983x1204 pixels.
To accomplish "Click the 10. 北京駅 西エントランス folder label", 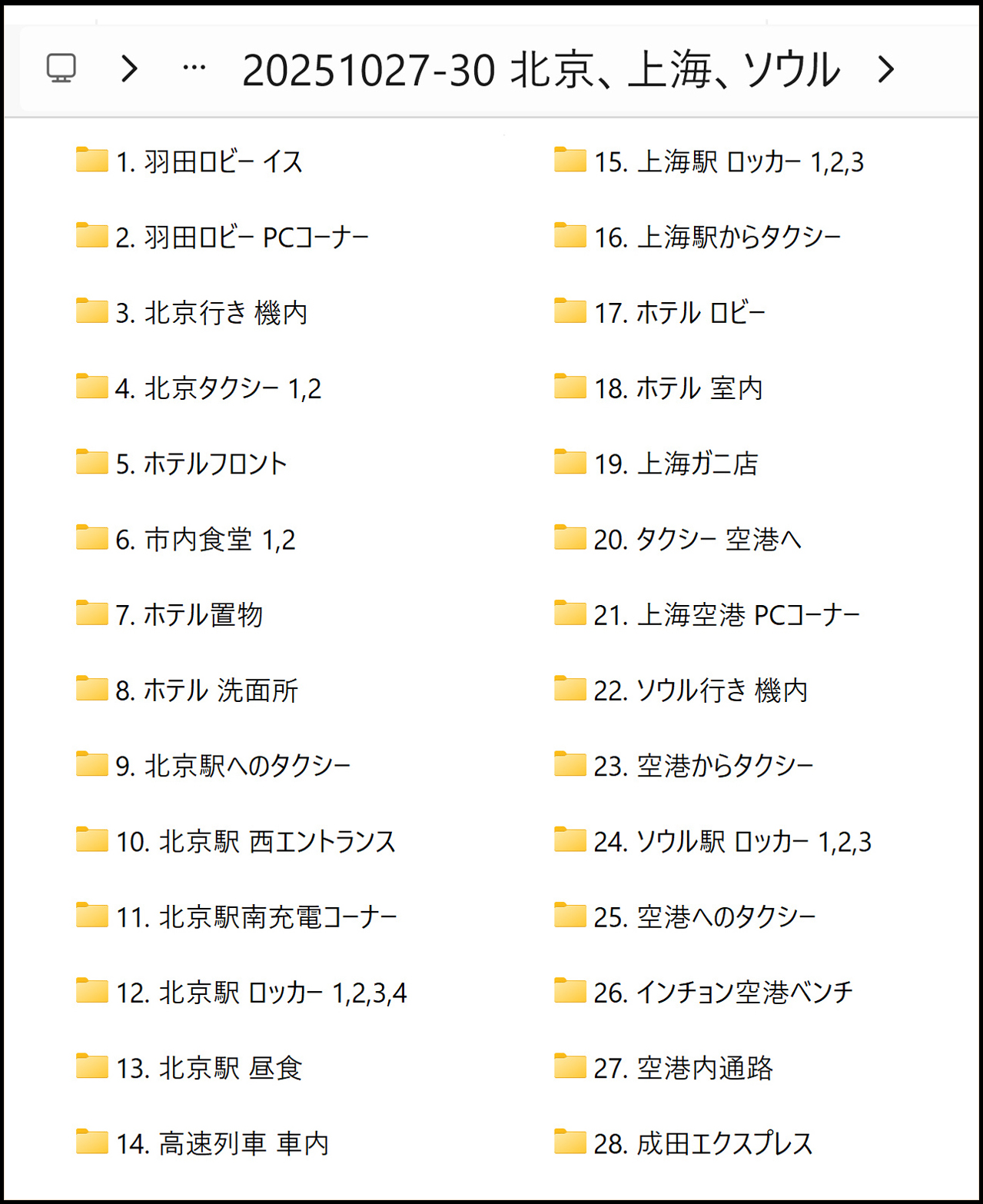I will (x=255, y=842).
